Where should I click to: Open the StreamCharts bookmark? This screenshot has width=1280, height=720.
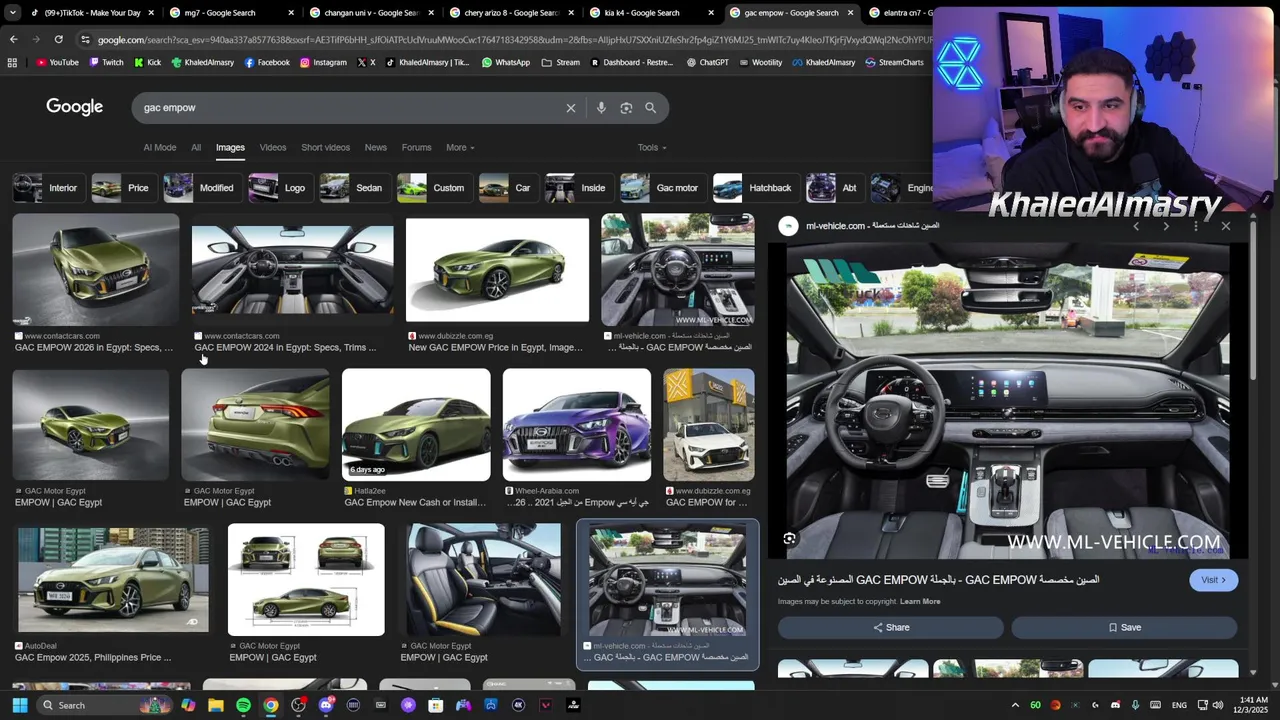[894, 62]
